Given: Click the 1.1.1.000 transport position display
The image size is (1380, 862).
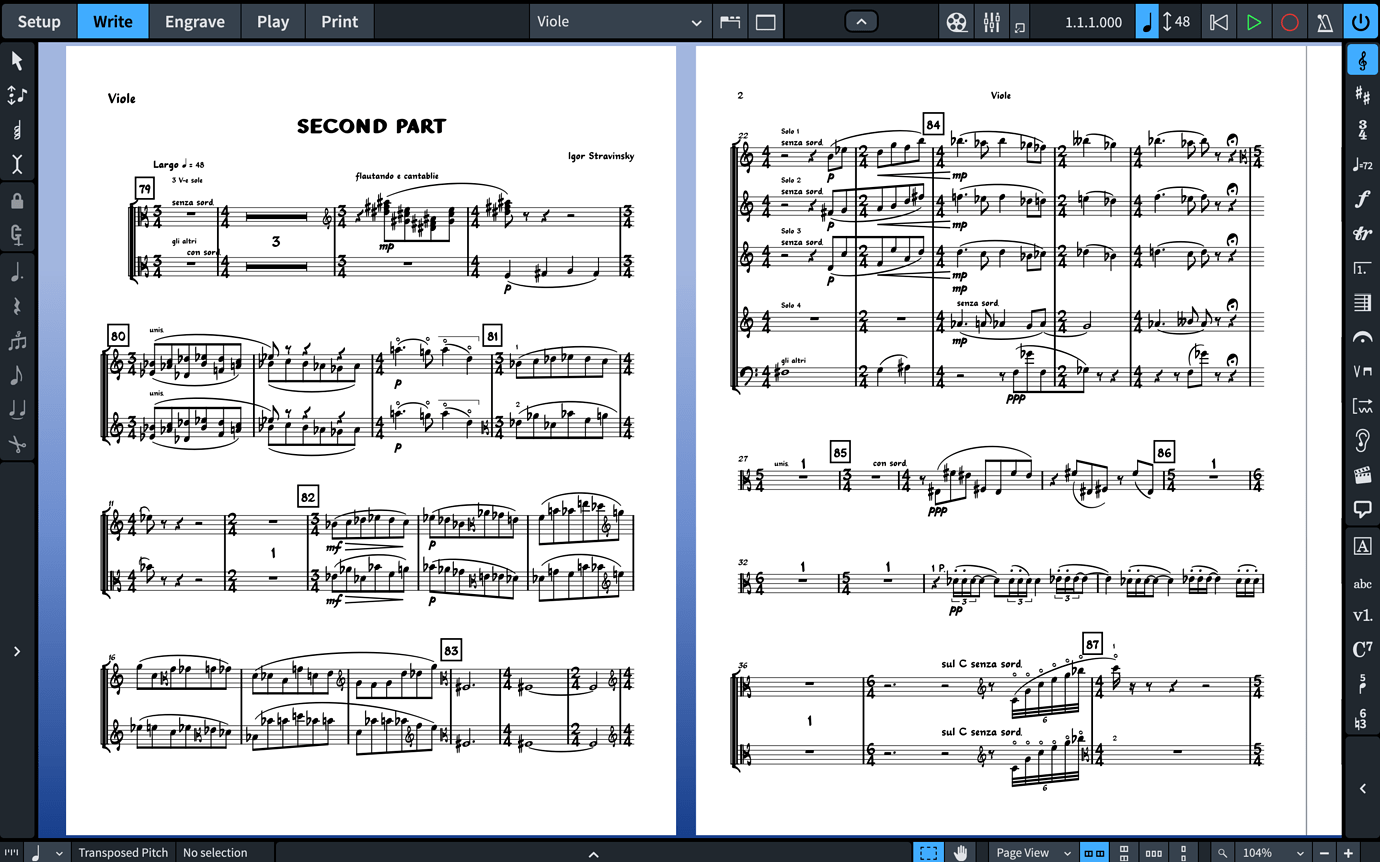Looking at the screenshot, I should [x=1093, y=21].
